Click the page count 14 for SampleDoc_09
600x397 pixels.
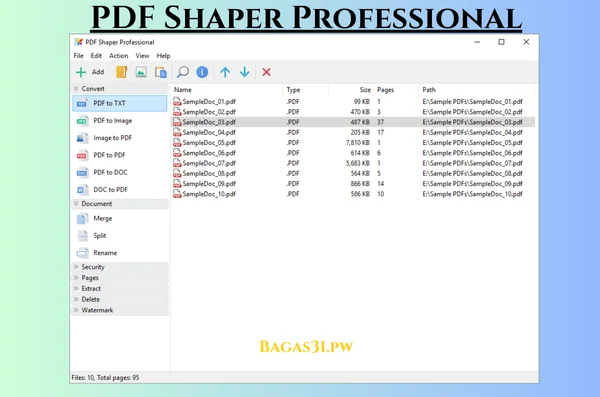click(380, 184)
